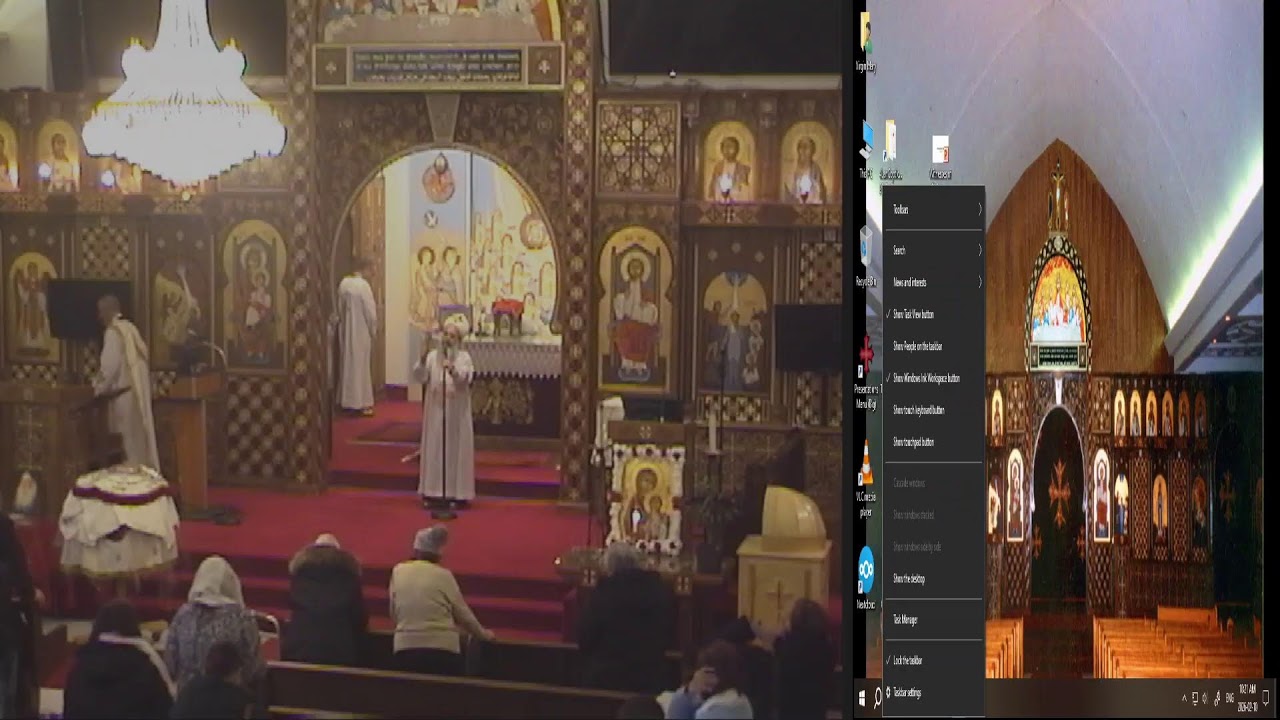The width and height of the screenshot is (1280, 720).
Task: Toggle Show People on the taskbar
Action: pos(934,346)
